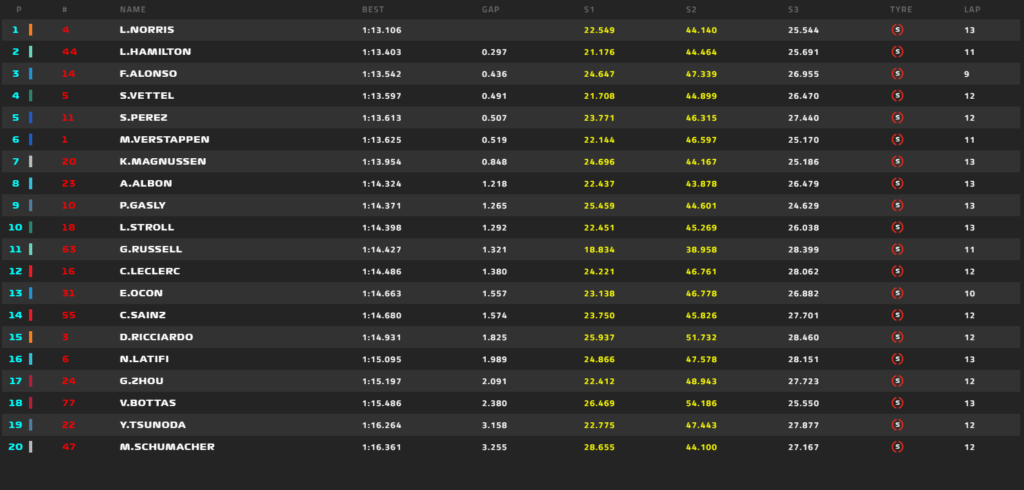The width and height of the screenshot is (1024, 490).
Task: Click the best lap time 1:14.324 for Albon
Action: click(x=382, y=184)
